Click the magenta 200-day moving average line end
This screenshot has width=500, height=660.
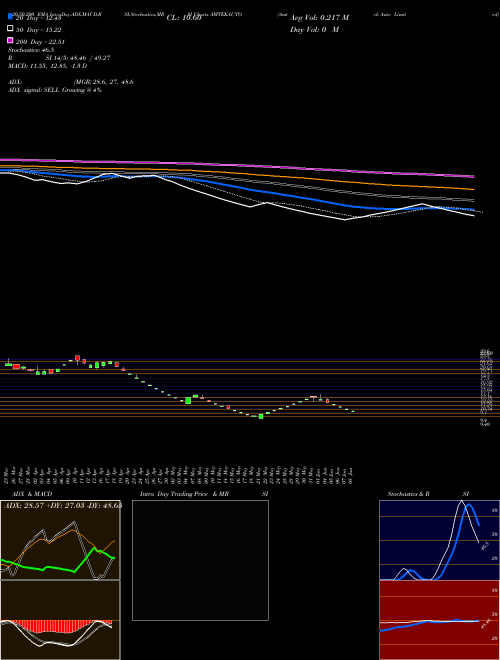click(473, 176)
